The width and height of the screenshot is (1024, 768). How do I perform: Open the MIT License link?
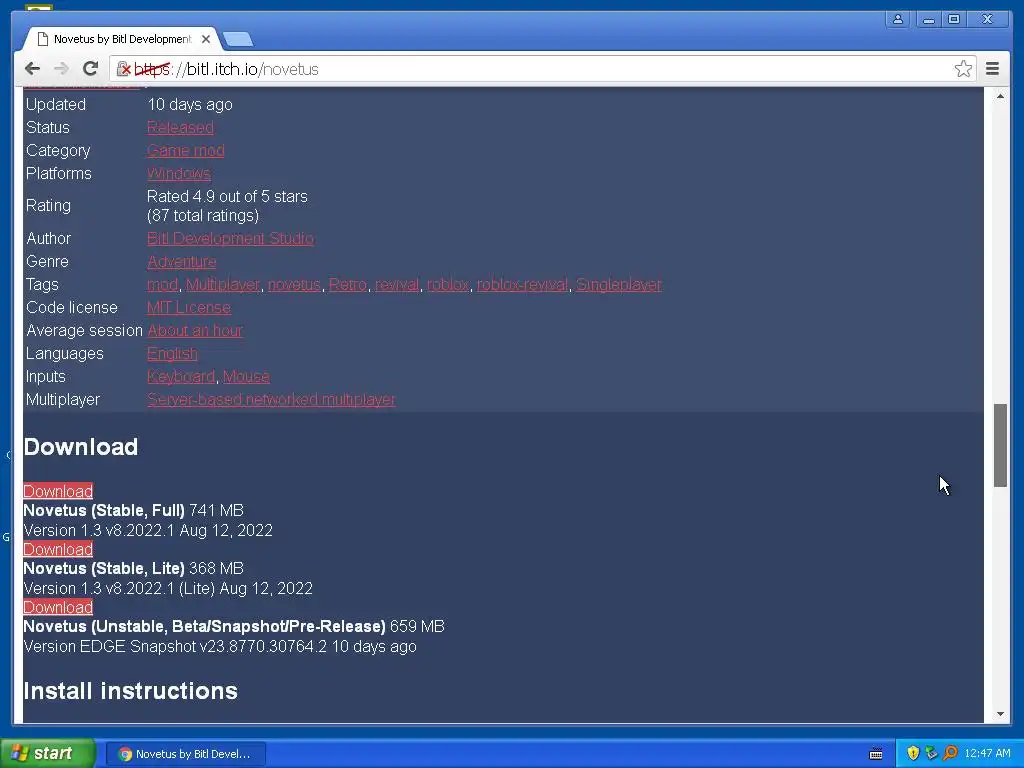click(x=189, y=308)
